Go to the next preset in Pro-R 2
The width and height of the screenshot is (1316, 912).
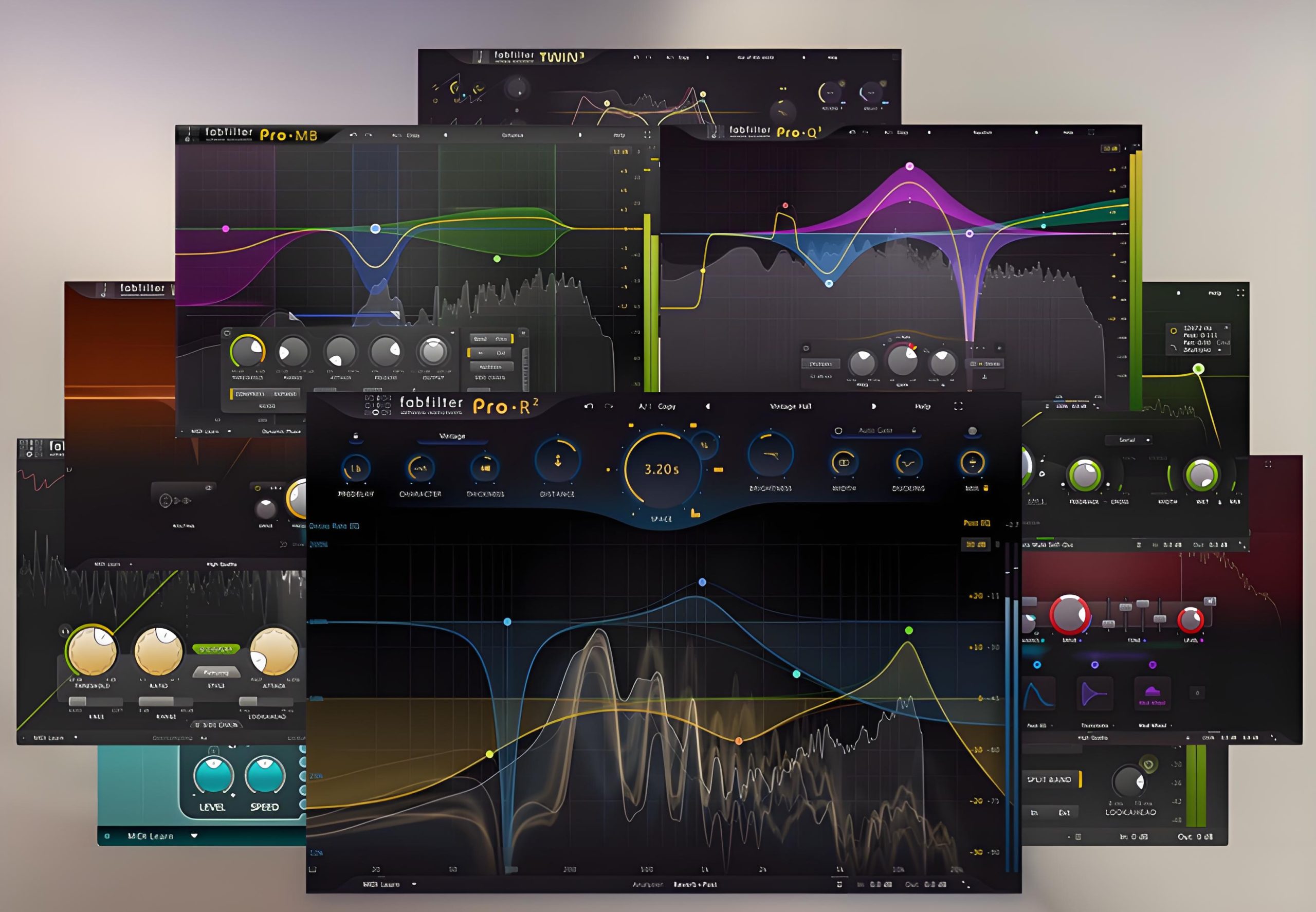874,406
